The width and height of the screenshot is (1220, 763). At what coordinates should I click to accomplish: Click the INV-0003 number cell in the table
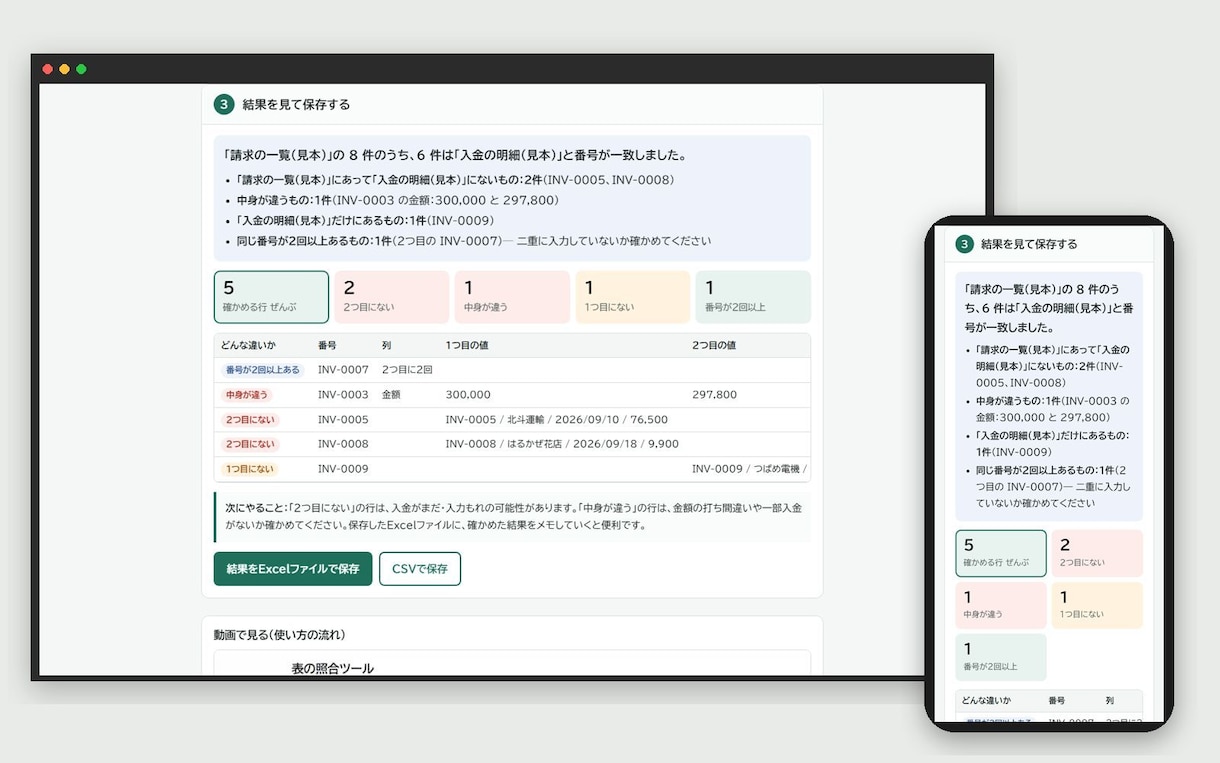(x=343, y=395)
